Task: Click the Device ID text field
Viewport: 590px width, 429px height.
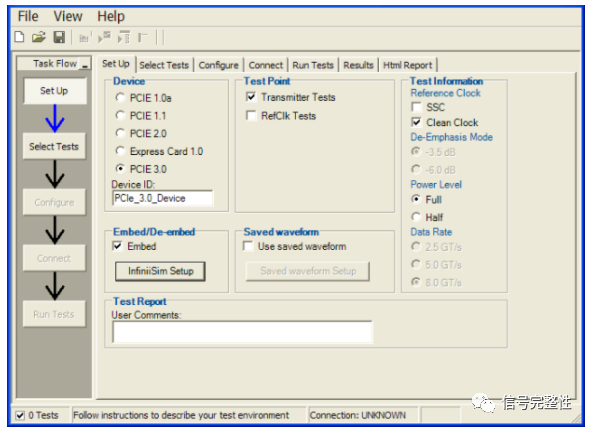Action: tap(163, 198)
